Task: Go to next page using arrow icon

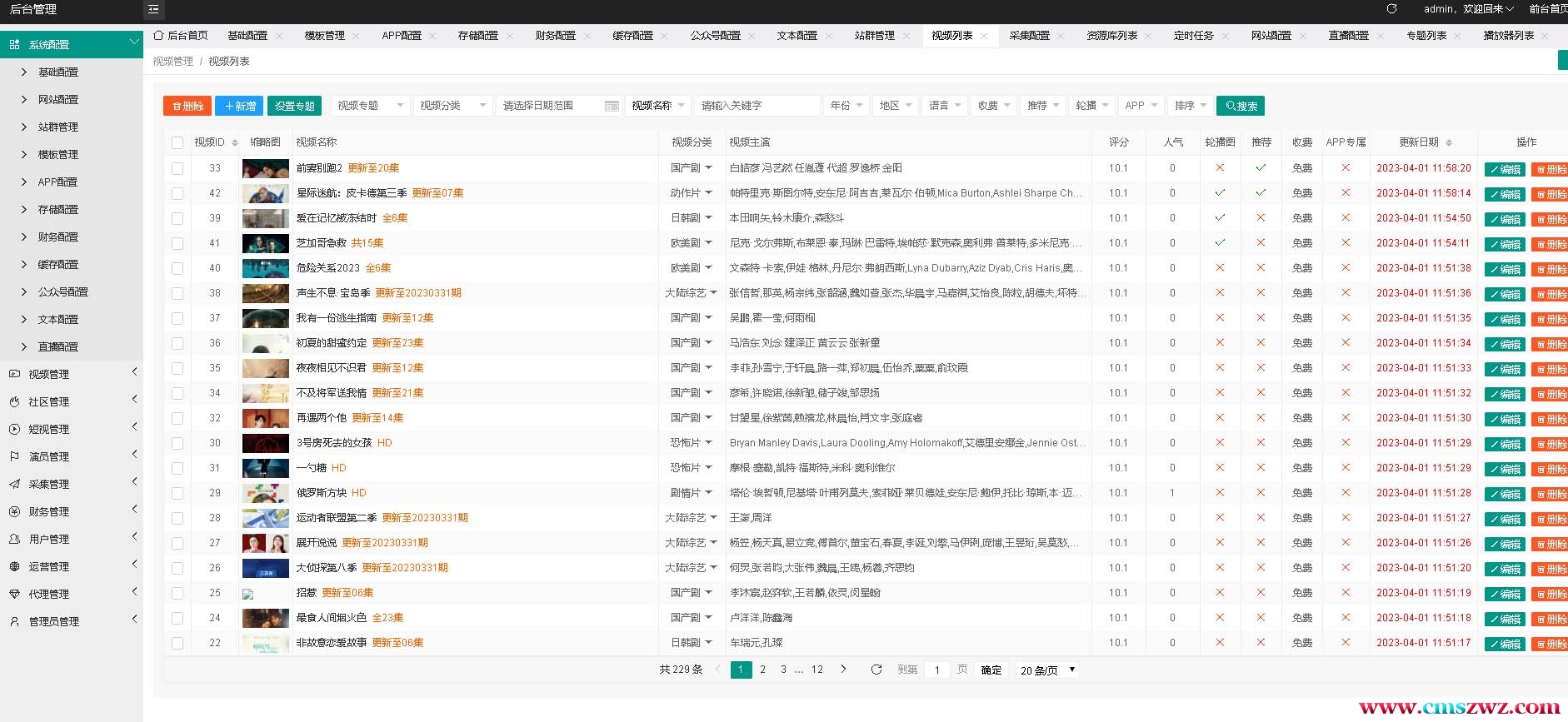Action: click(843, 669)
